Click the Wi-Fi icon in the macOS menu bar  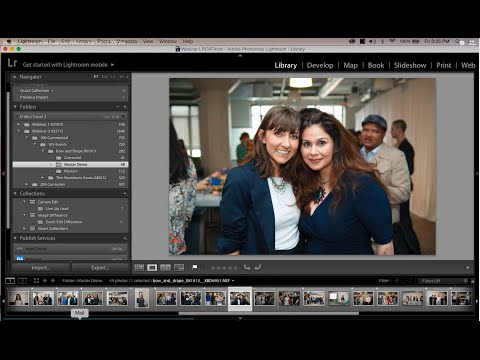(x=392, y=41)
